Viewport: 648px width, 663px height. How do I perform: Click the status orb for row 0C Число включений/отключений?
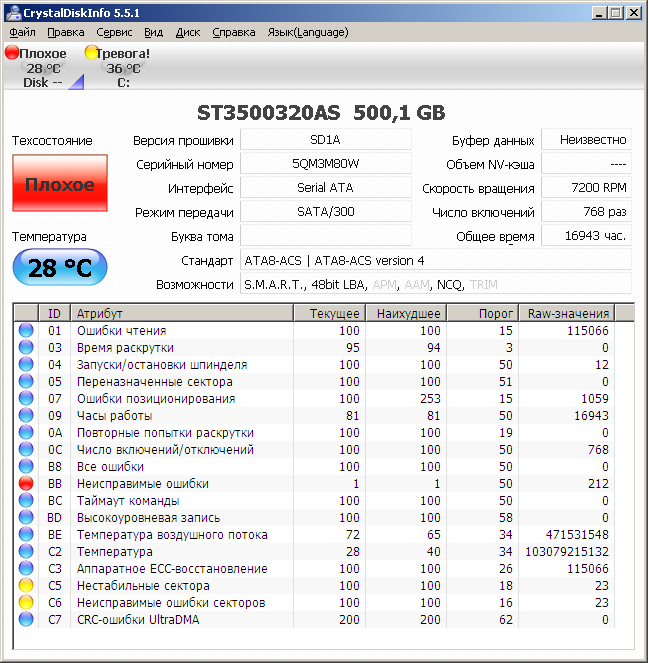[x=26, y=449]
